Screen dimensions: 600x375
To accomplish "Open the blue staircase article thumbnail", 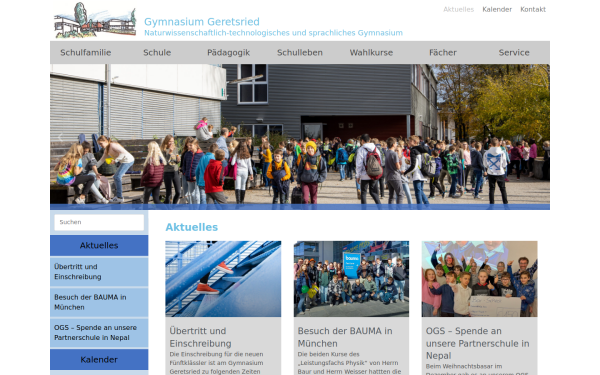I will pyautogui.click(x=223, y=279).
